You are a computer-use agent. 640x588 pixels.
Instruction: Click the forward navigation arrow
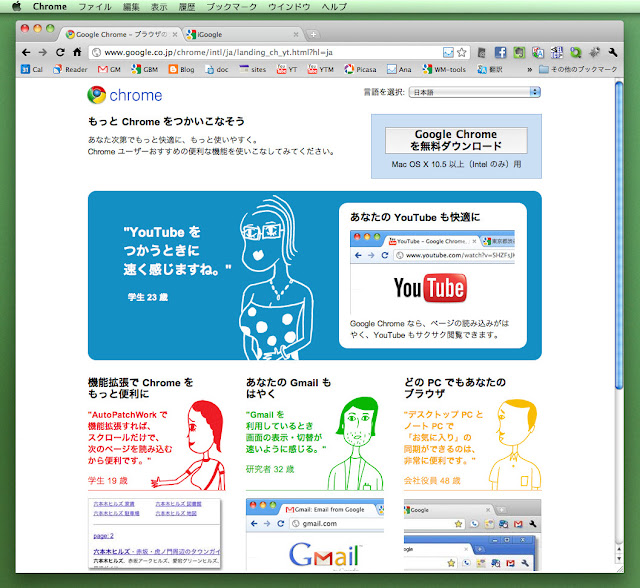(x=43, y=52)
